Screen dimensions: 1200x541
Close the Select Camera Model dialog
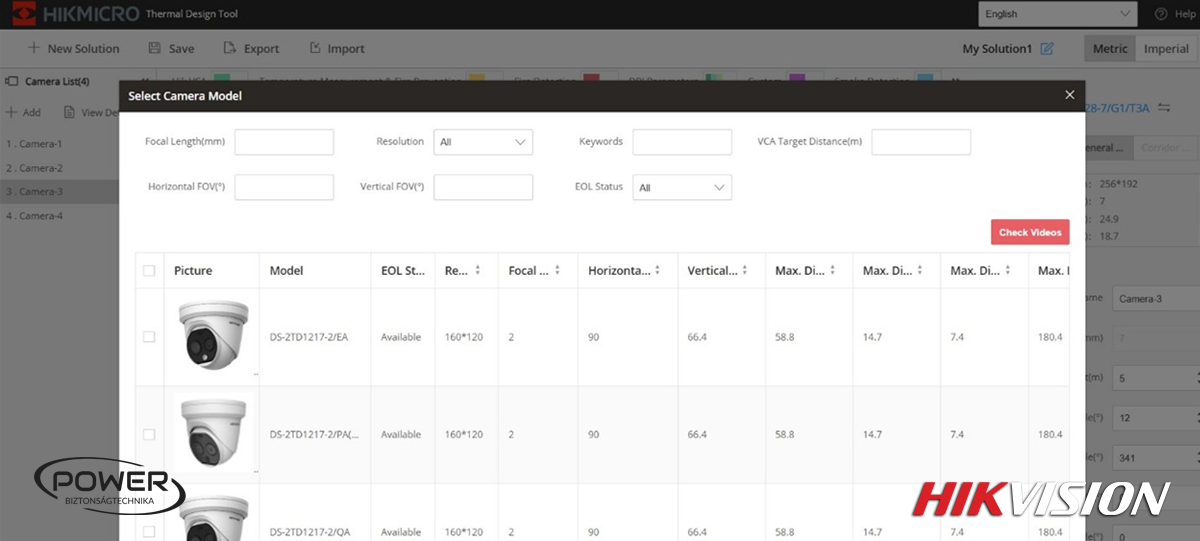(x=1069, y=95)
